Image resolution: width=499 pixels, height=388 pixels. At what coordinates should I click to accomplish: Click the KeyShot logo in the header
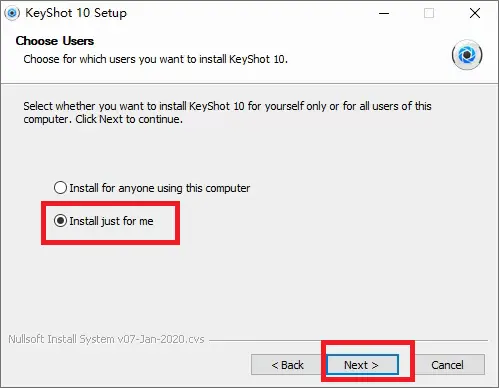467,55
